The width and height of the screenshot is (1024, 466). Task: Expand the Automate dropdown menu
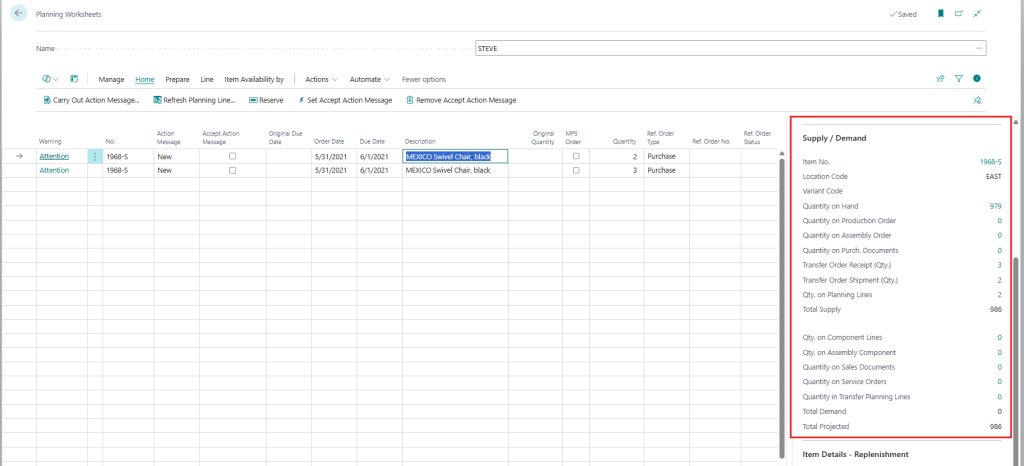(370, 79)
